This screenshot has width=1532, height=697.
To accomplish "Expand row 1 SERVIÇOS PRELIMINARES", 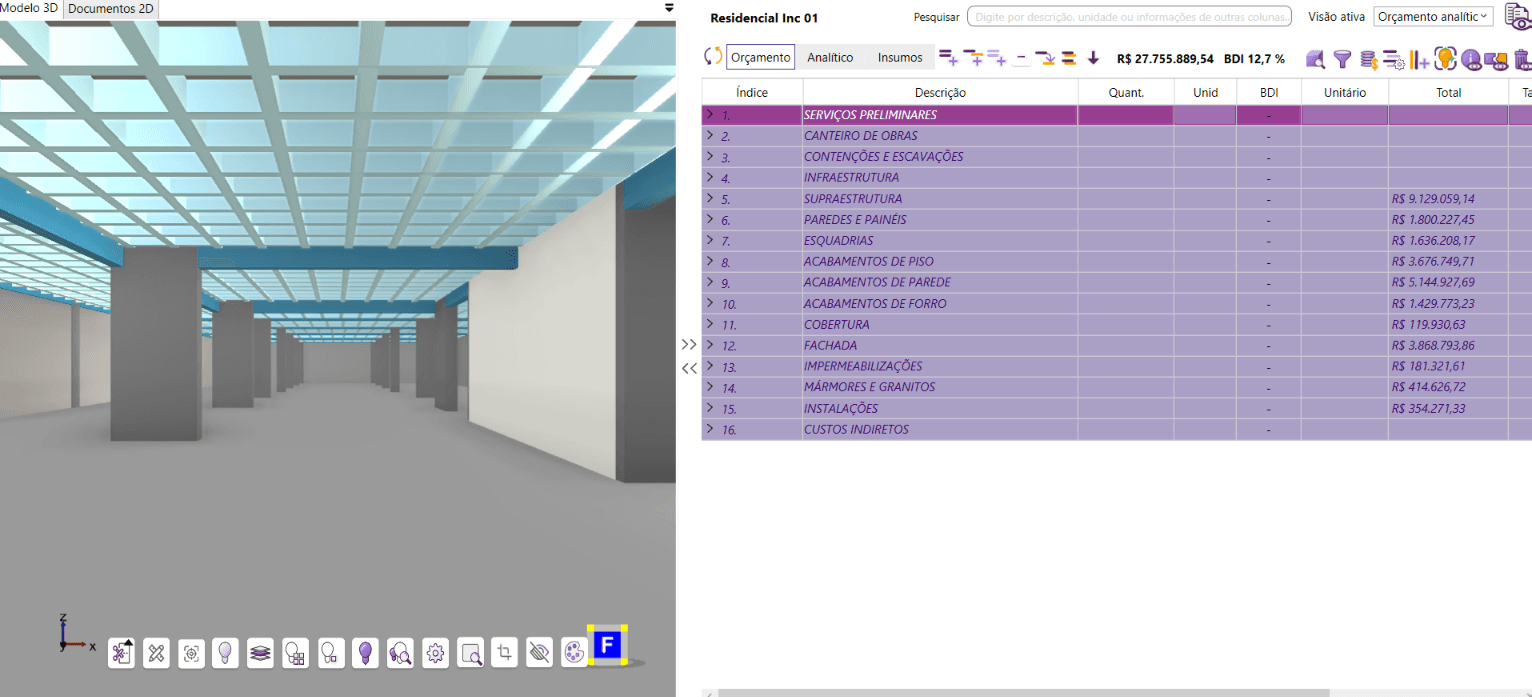I will pyautogui.click(x=710, y=114).
